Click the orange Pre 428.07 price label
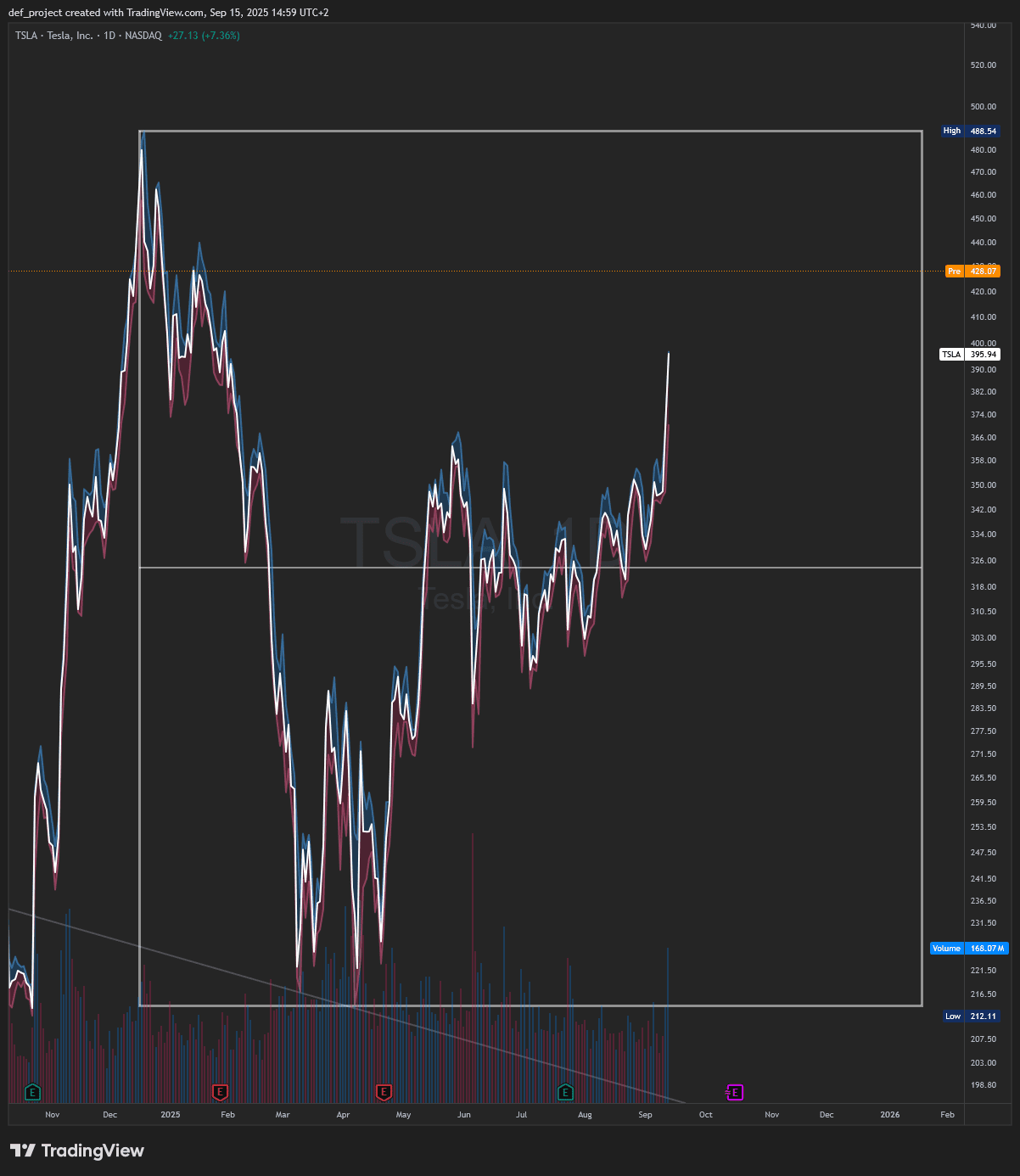This screenshot has width=1020, height=1176. (972, 272)
